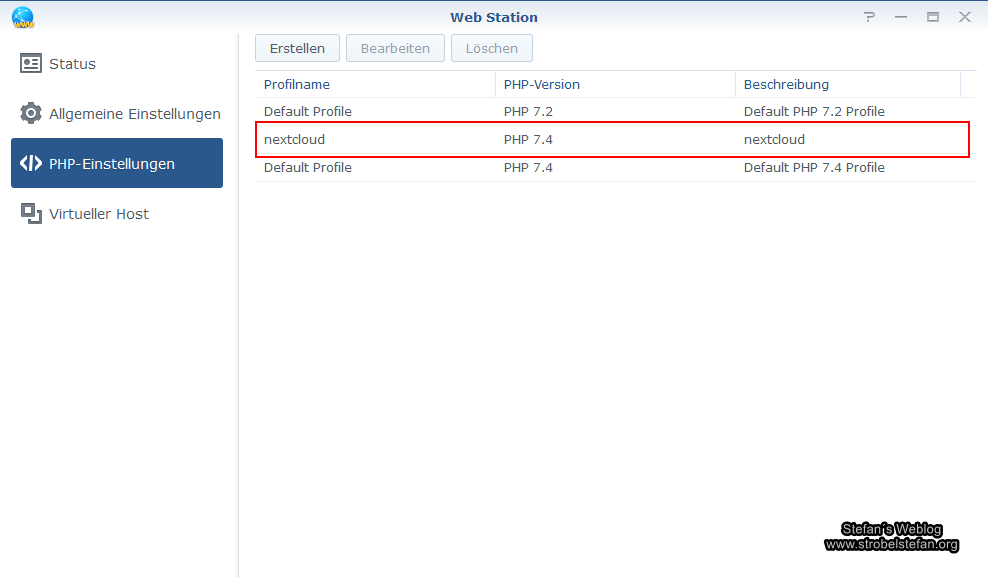The image size is (988, 577).
Task: Select the Status sidebar icon
Action: click(30, 63)
